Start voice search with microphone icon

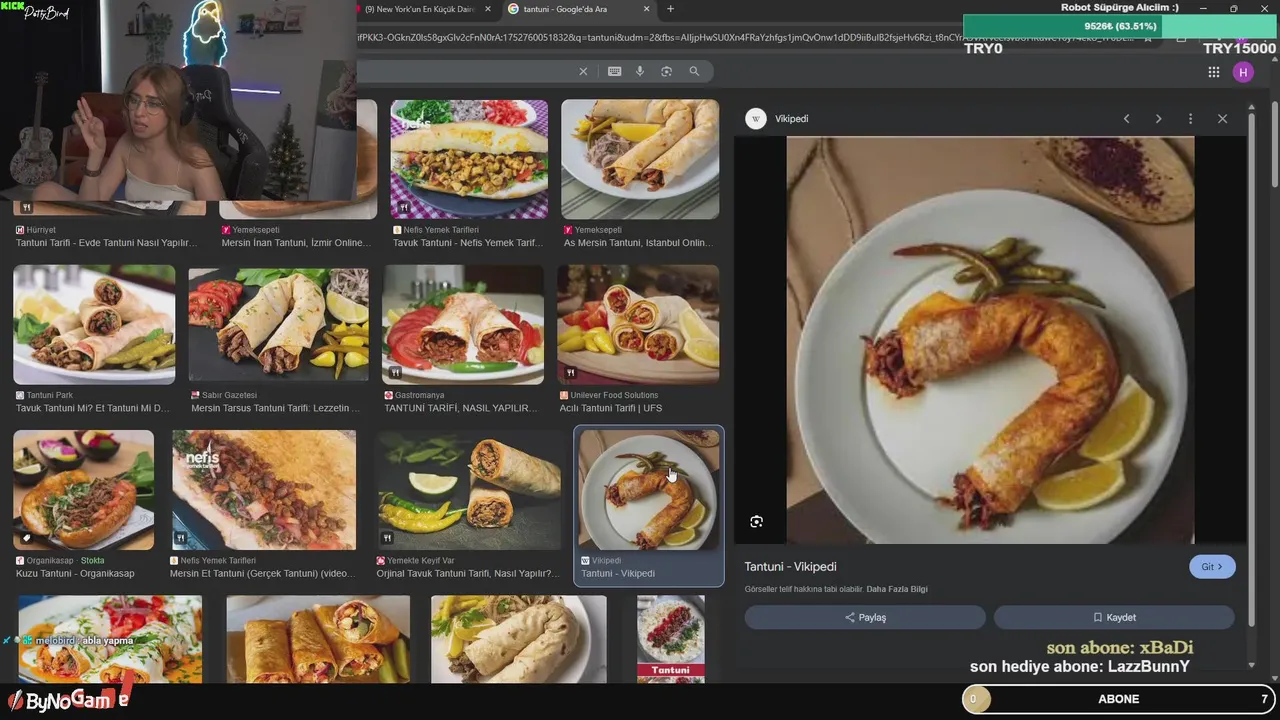tap(640, 71)
